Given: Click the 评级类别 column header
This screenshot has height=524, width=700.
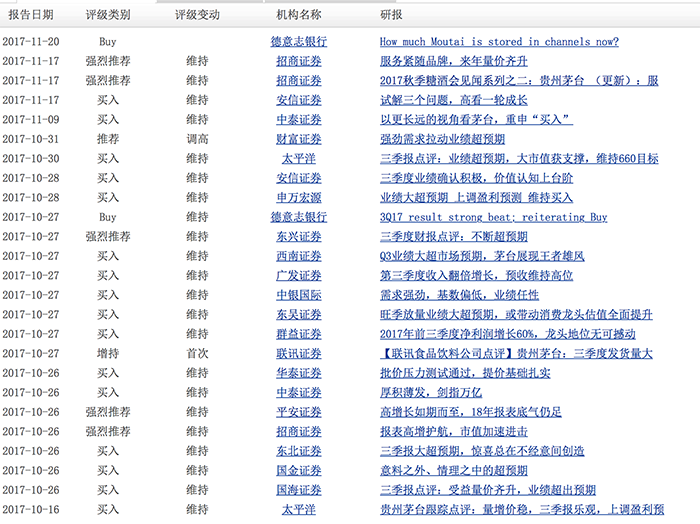Looking at the screenshot, I should click(108, 15).
